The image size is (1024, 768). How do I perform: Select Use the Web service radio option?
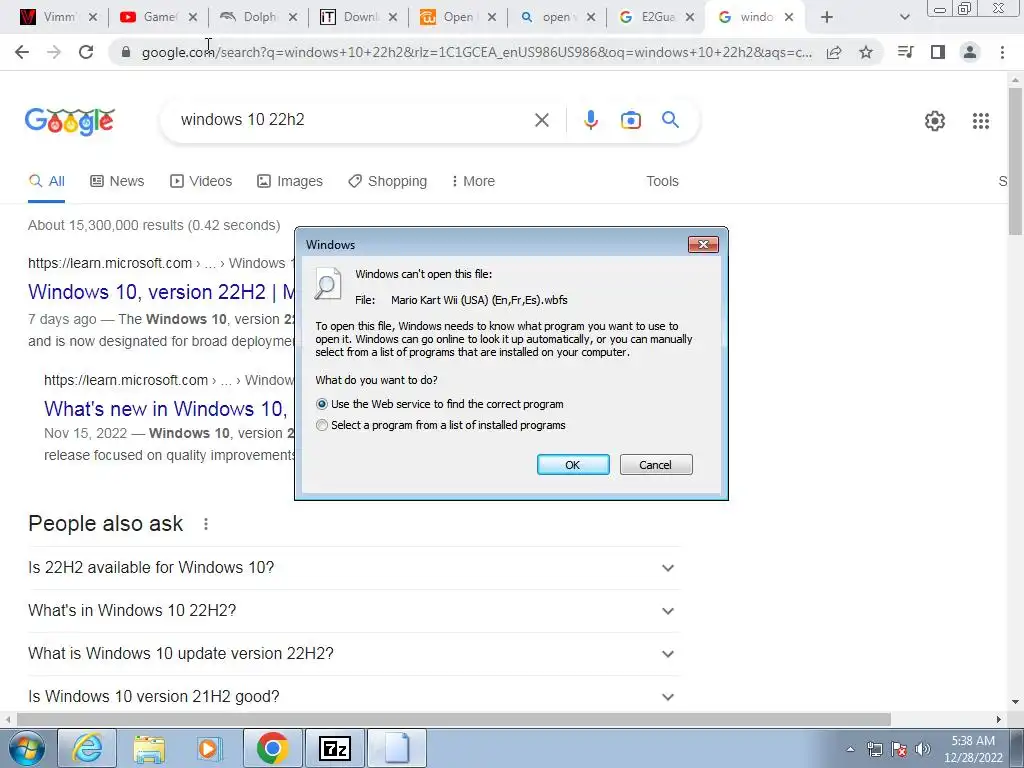pos(321,404)
